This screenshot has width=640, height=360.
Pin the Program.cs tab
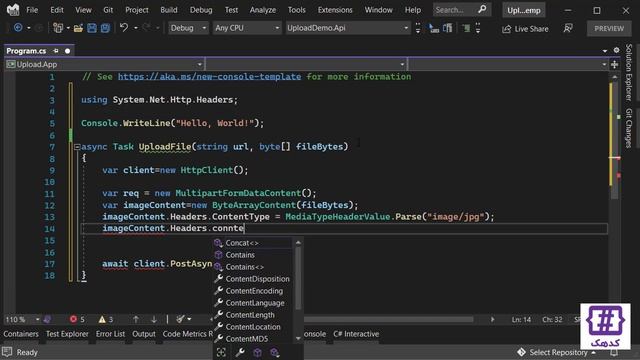pyautogui.click(x=56, y=51)
